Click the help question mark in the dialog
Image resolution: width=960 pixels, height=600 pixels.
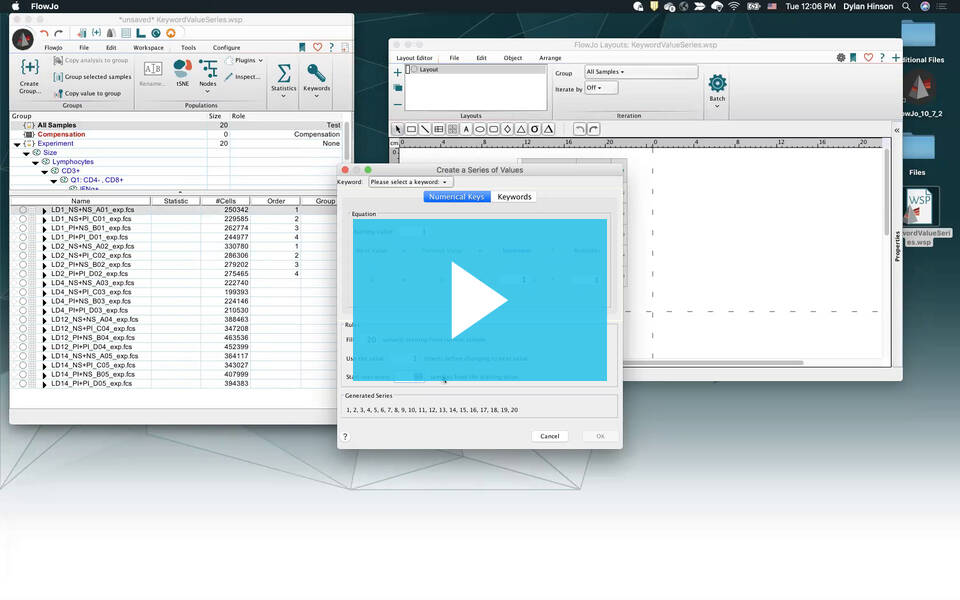coord(345,437)
